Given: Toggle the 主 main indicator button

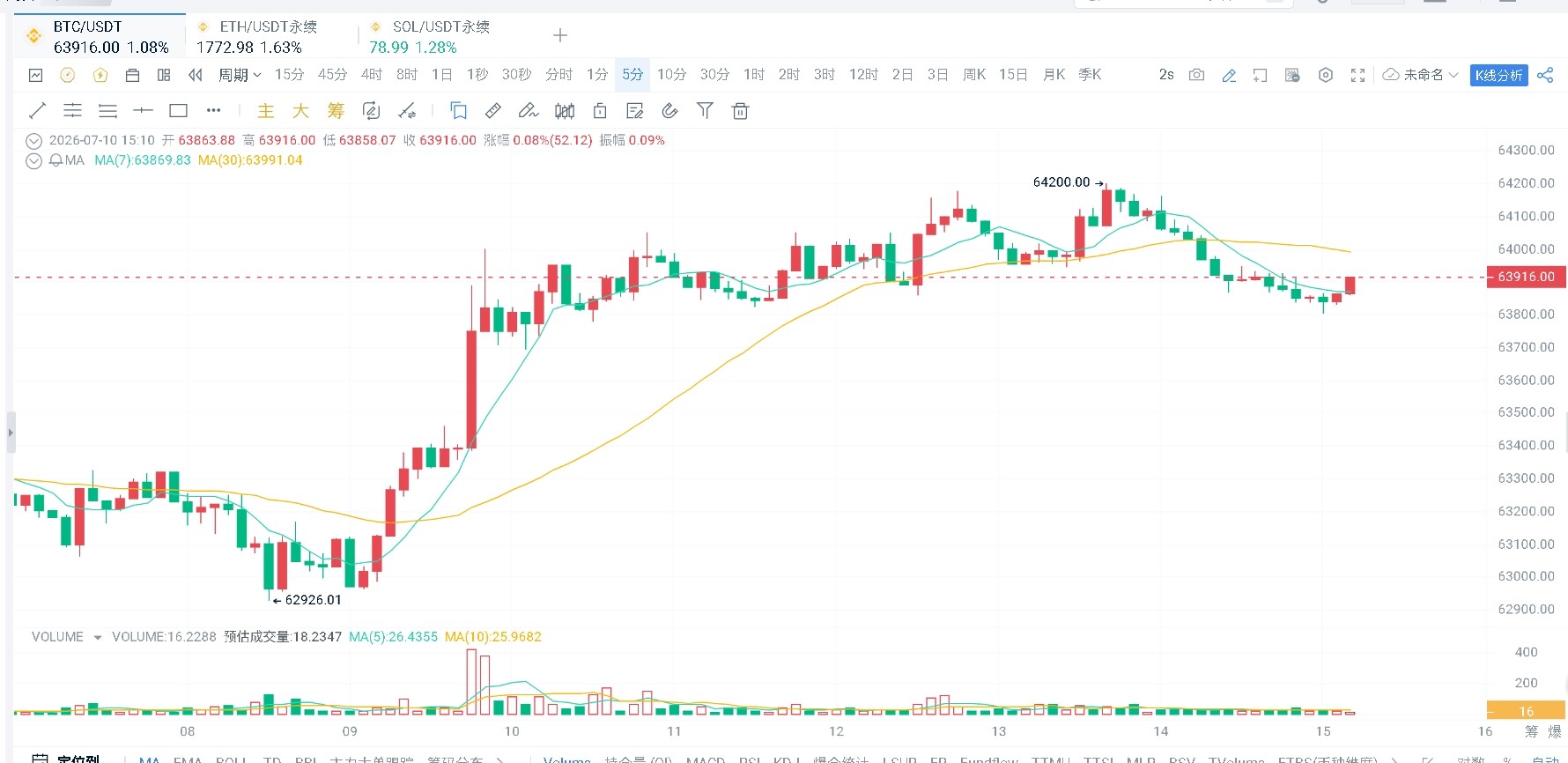Looking at the screenshot, I should tap(265, 110).
